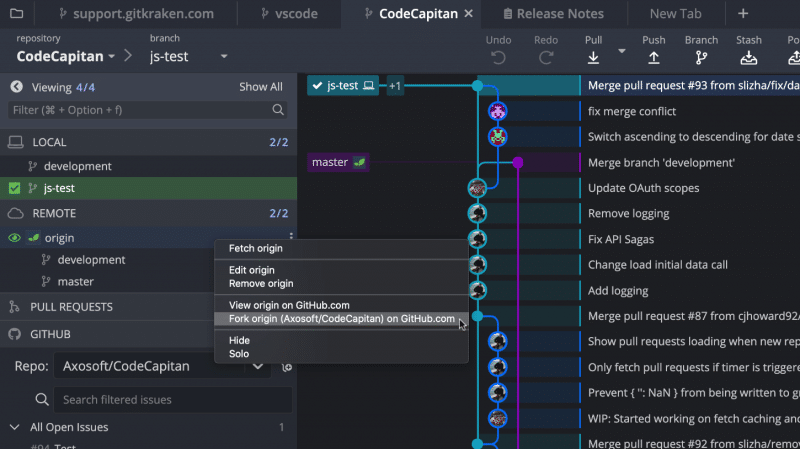
Task: Click the issue search magnifier icon
Action: tap(42, 400)
